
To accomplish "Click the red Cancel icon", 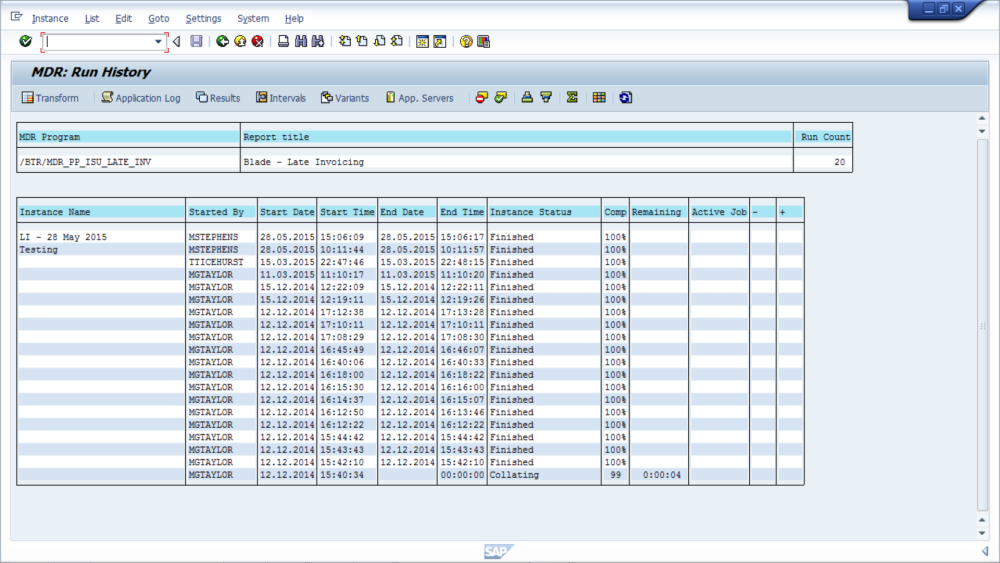I will (x=257, y=41).
